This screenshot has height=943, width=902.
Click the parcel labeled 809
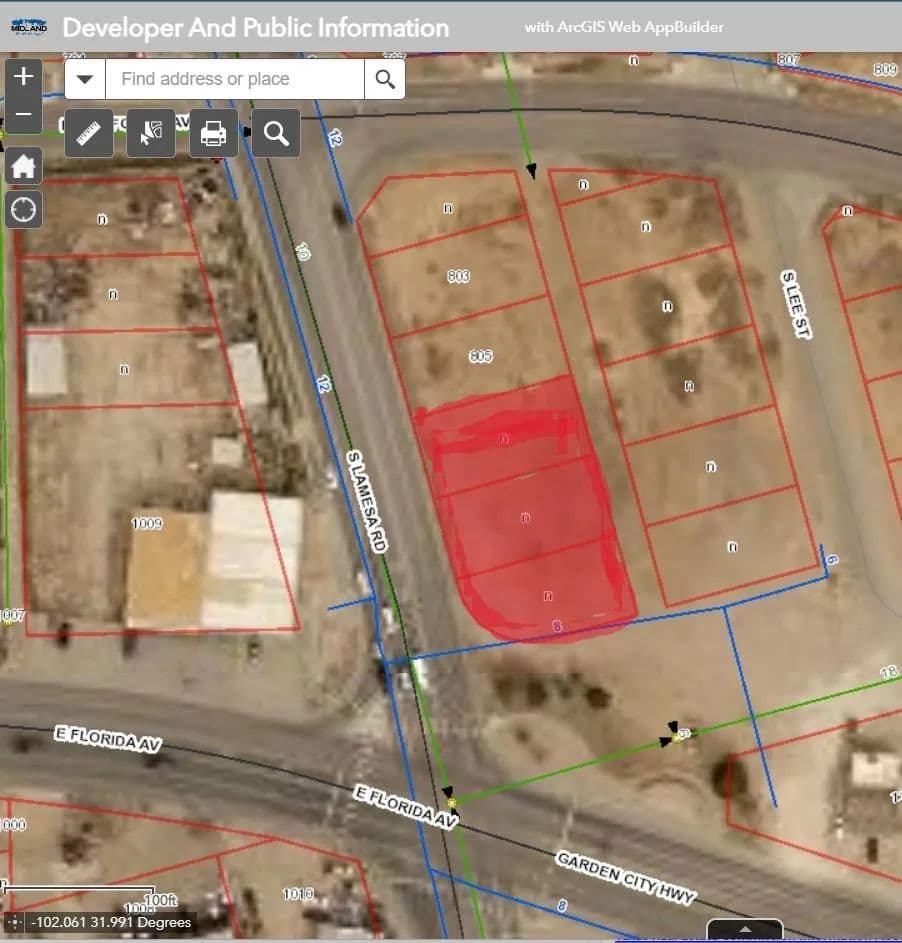tap(885, 69)
